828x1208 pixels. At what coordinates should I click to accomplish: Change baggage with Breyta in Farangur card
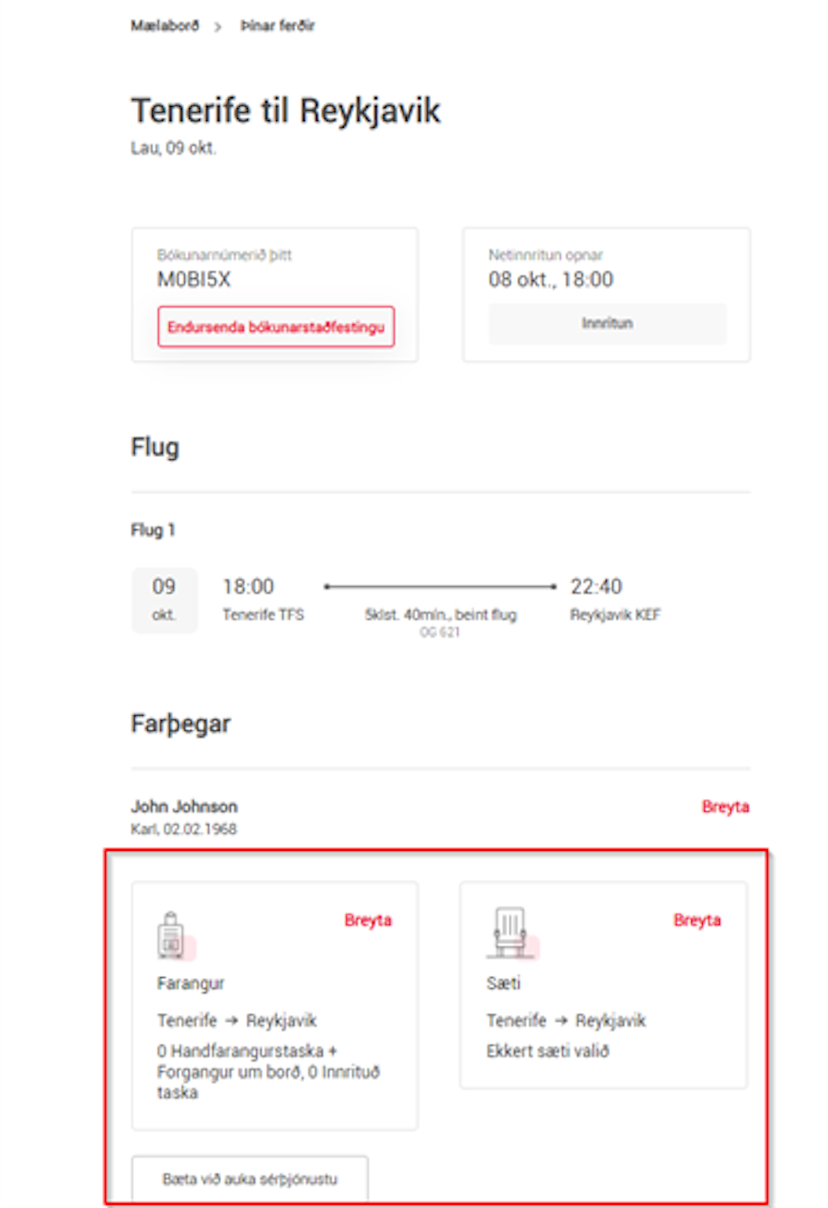tap(368, 920)
